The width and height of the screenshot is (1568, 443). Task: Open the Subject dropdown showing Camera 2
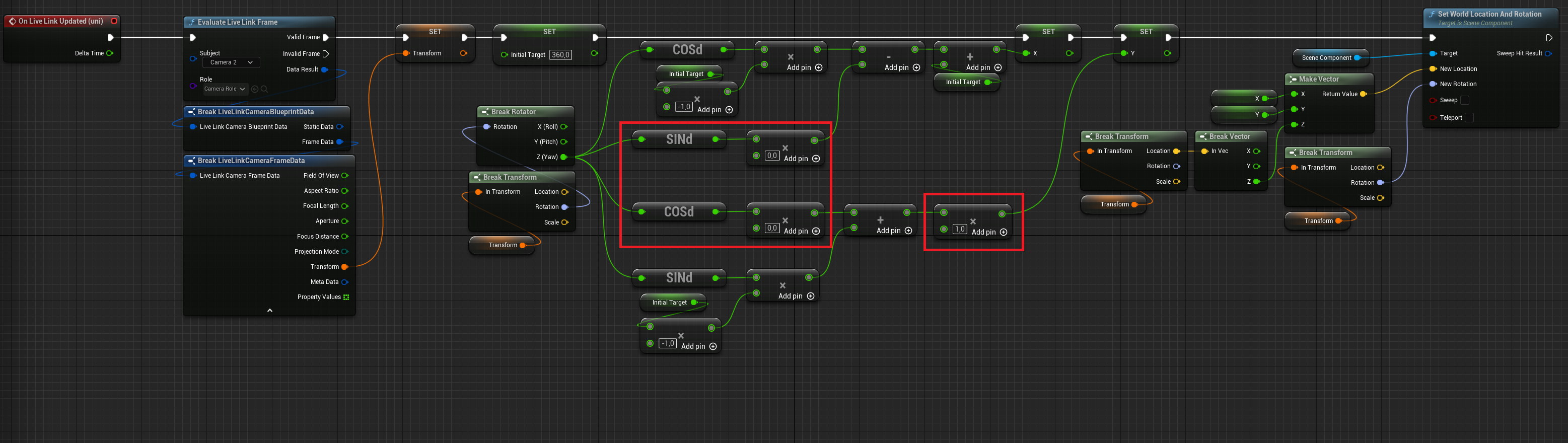[231, 63]
